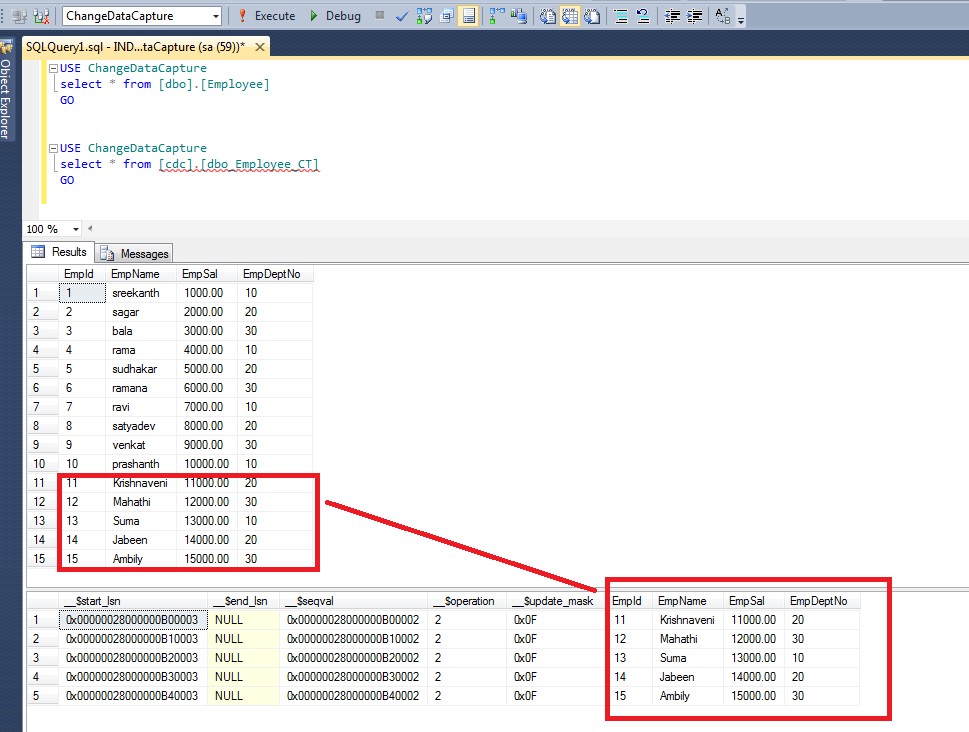969x732 pixels.
Task: Click the Change Connection icon
Action: [42, 16]
